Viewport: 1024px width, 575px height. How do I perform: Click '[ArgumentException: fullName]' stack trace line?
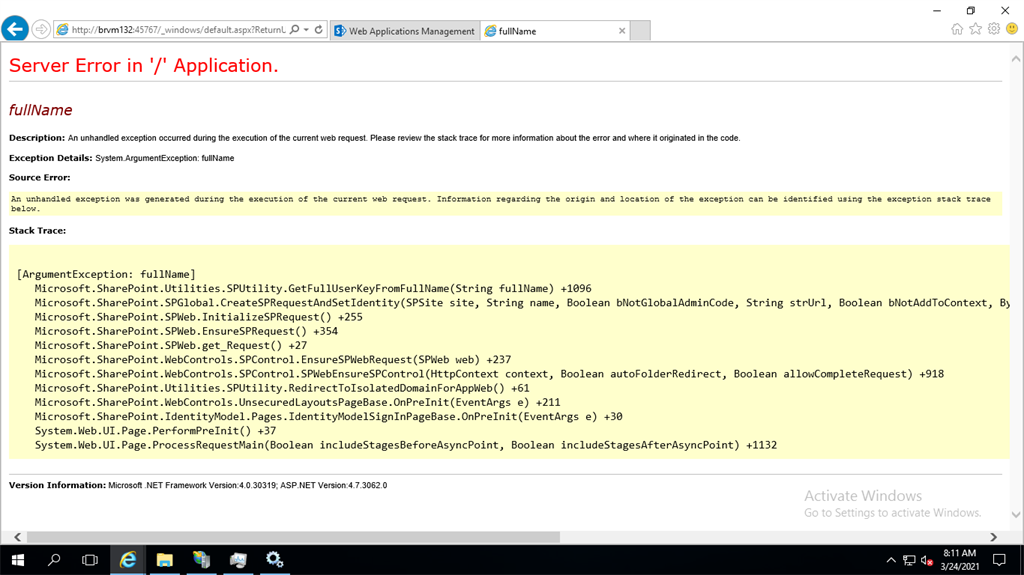click(106, 274)
